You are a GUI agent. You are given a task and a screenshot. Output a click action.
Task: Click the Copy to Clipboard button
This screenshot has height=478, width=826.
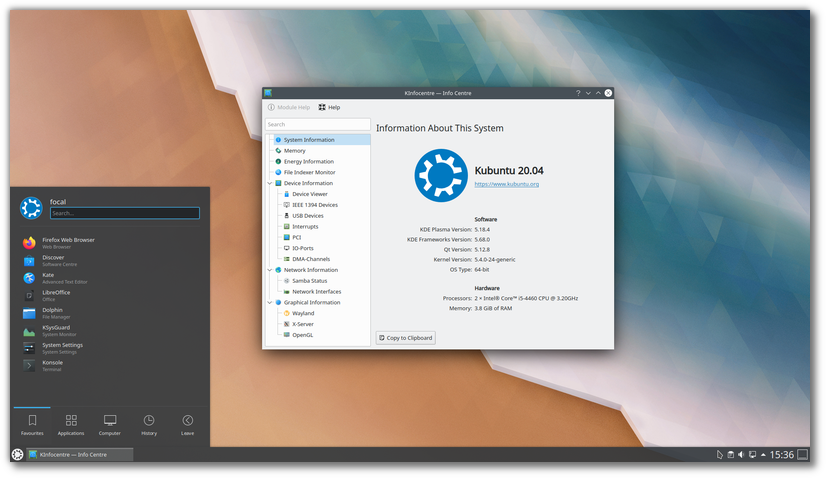[x=406, y=338]
